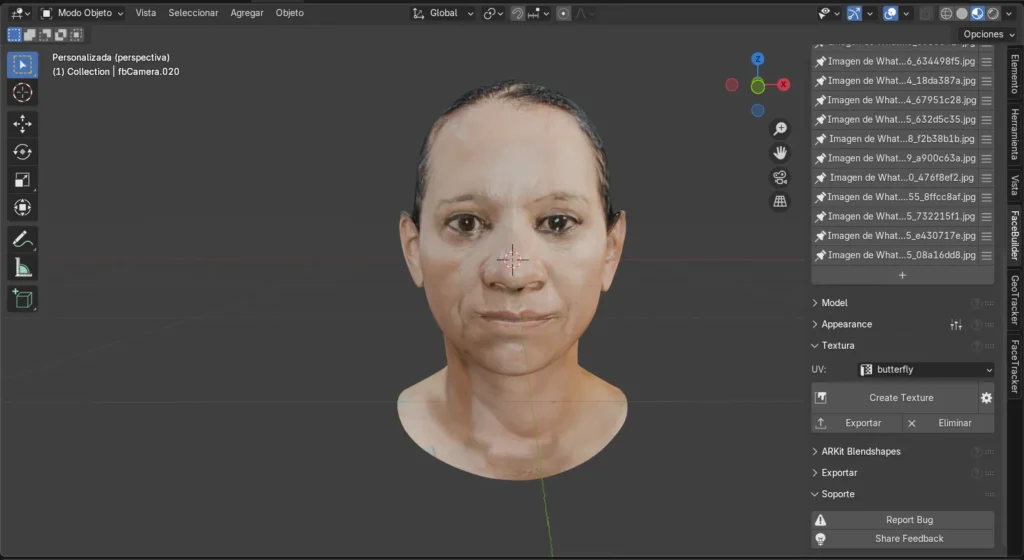Open the Modo Objeto mode dropdown
Image resolution: width=1024 pixels, height=560 pixels.
83,13
